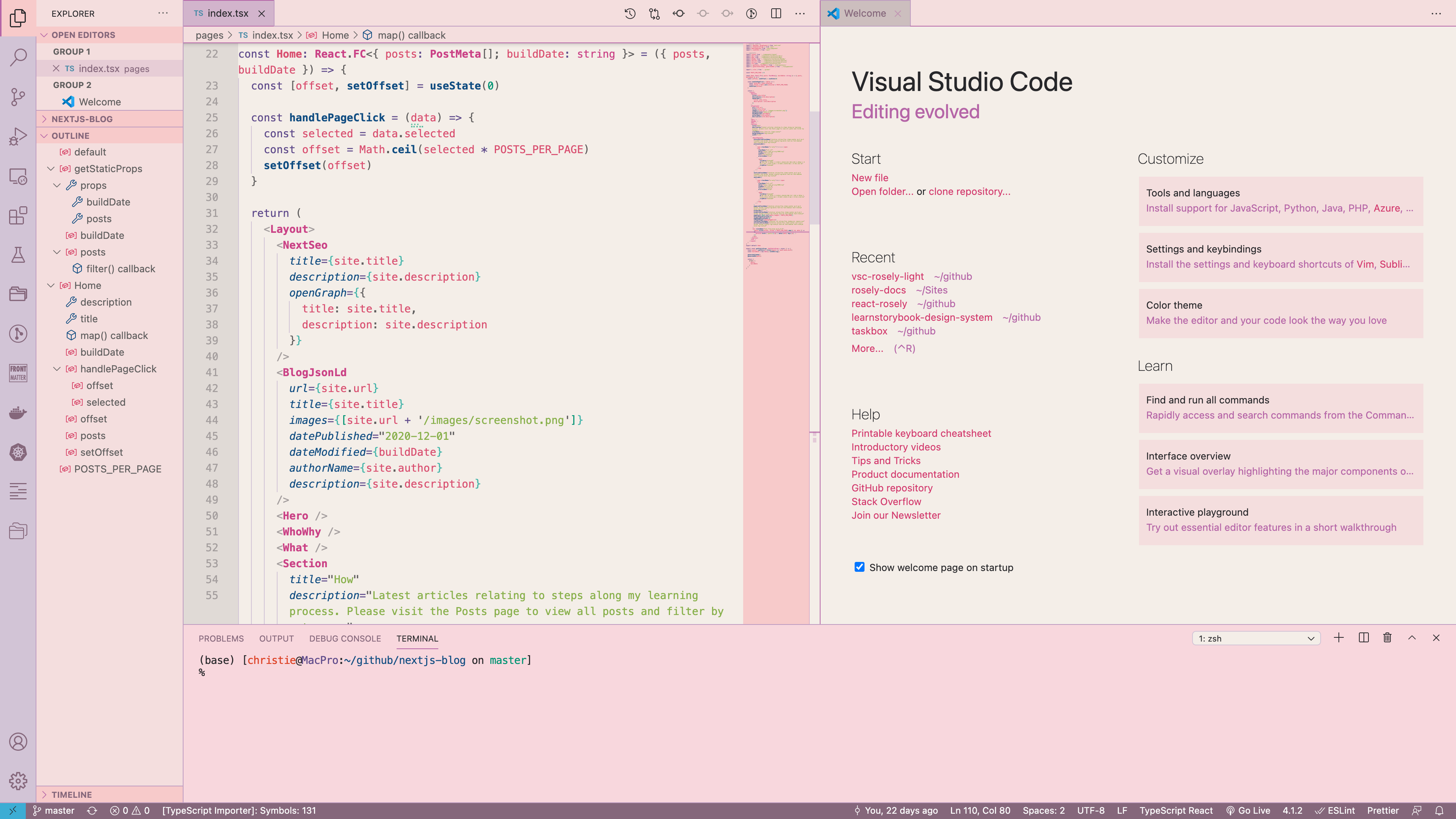Select the Run and Debug icon
The height and width of the screenshot is (819, 1456).
pos(19,136)
